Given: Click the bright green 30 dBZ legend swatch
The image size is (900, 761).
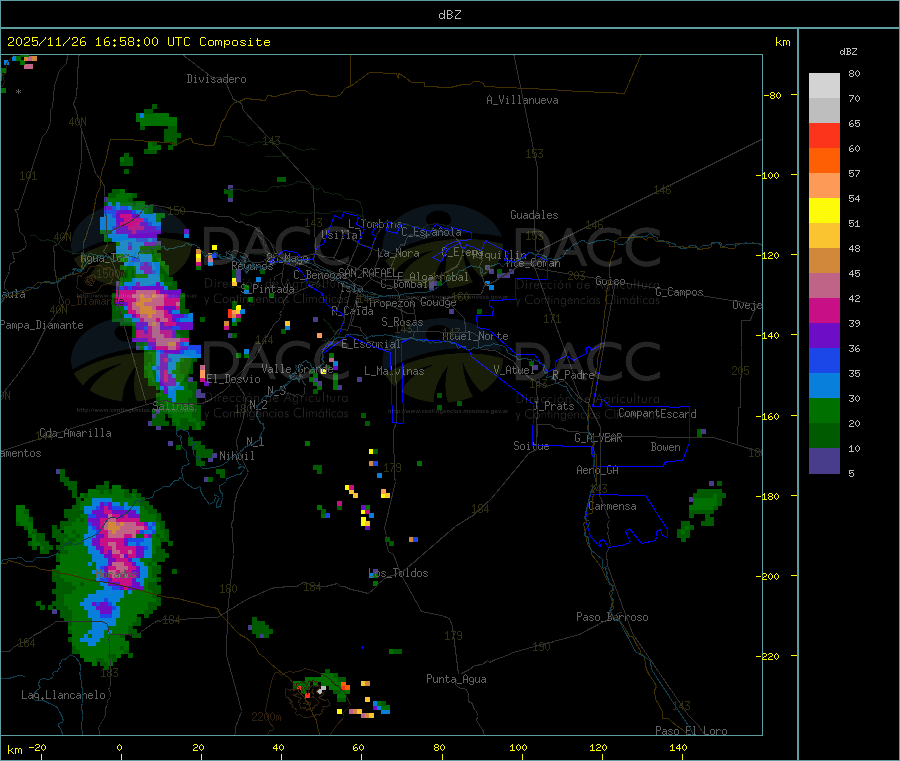Looking at the screenshot, I should (x=824, y=410).
